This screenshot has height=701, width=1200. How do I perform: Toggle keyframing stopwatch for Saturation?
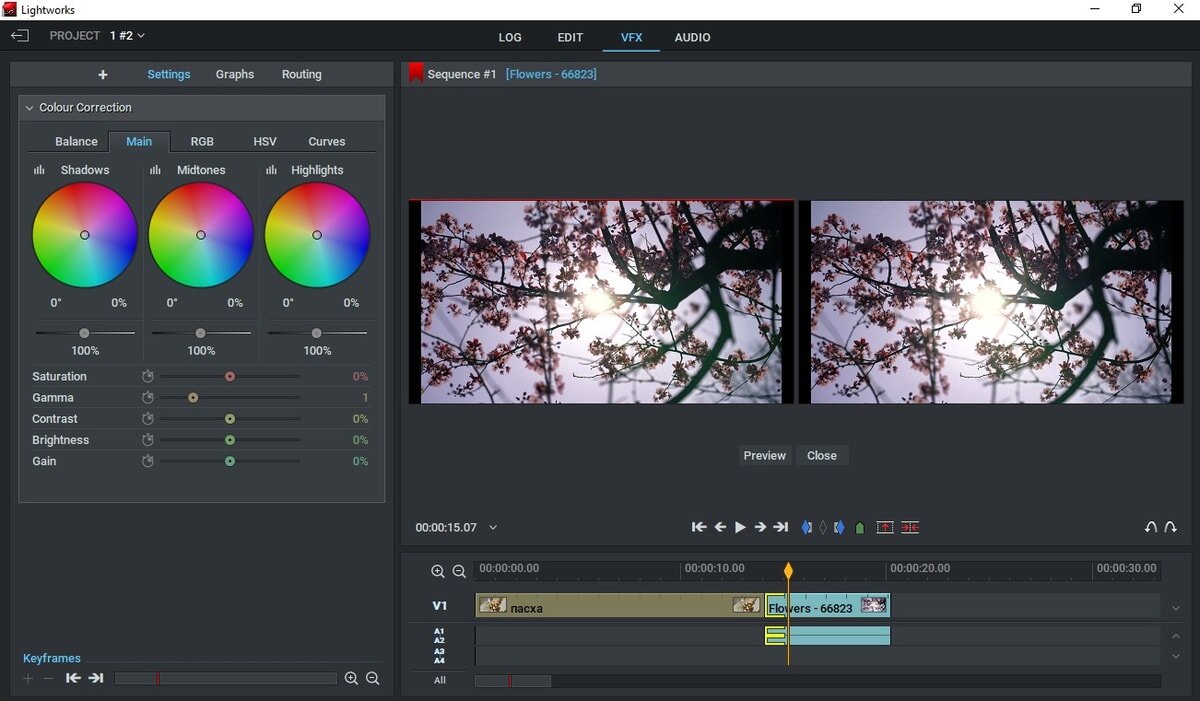[x=148, y=377]
